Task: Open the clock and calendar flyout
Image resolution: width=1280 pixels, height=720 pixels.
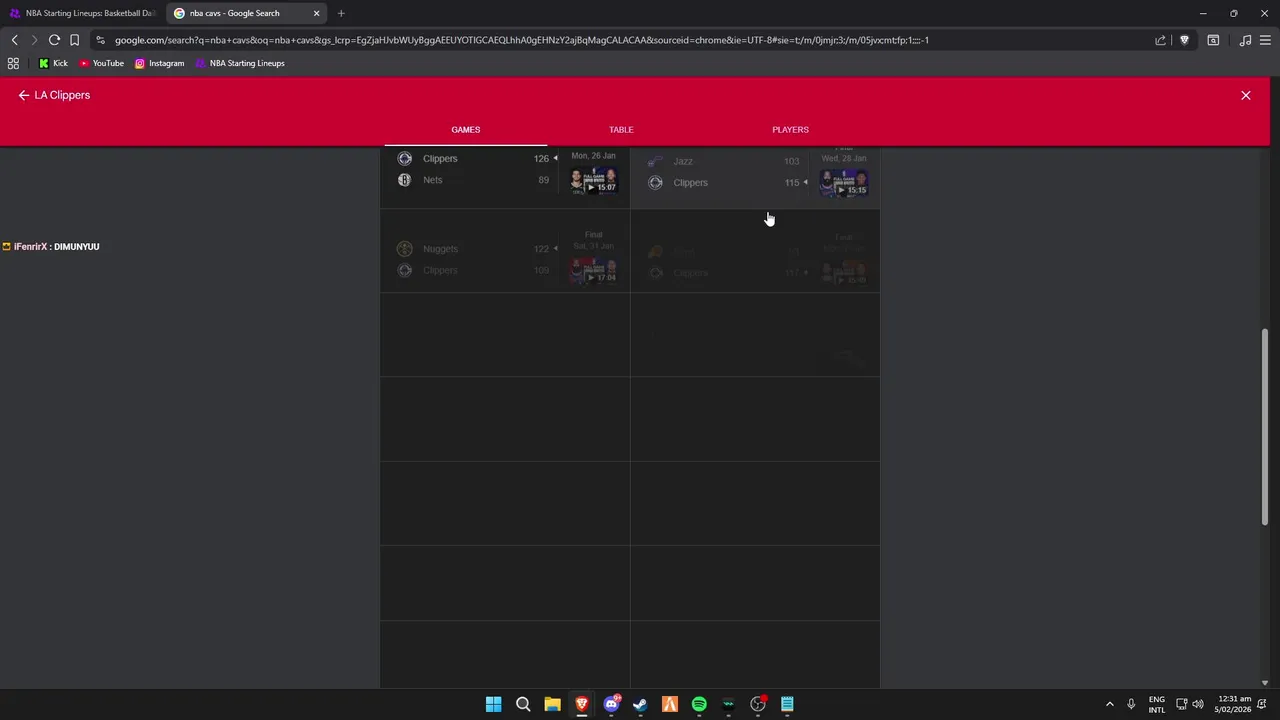Action: click(1233, 704)
